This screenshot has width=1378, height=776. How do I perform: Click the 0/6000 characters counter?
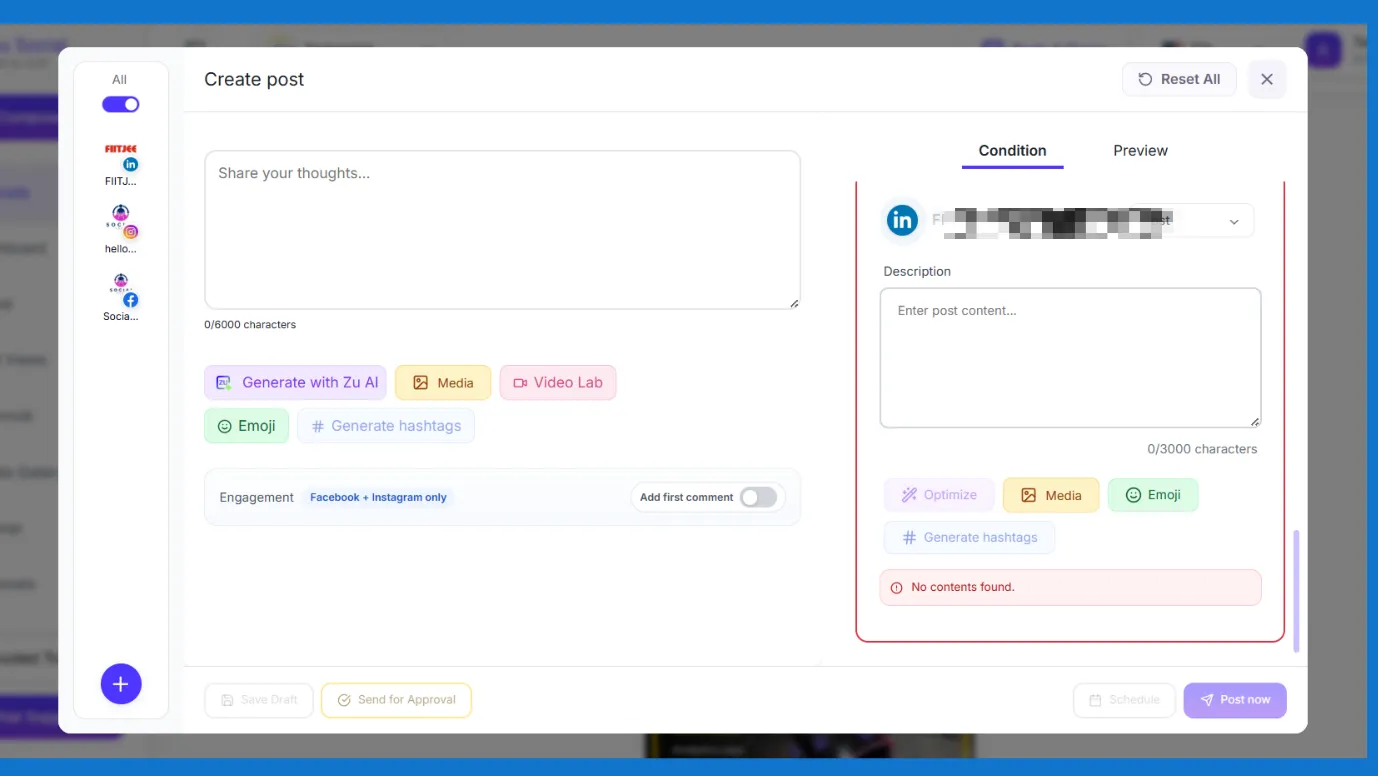click(250, 325)
